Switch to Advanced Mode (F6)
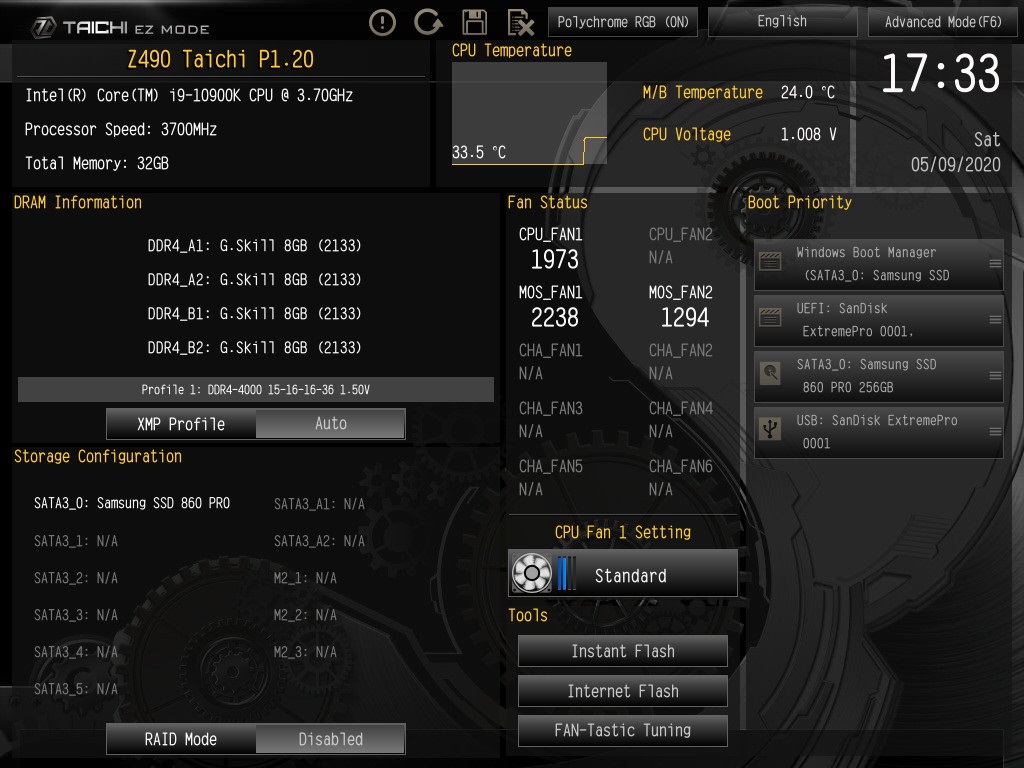The width and height of the screenshot is (1024, 768). 943,22
